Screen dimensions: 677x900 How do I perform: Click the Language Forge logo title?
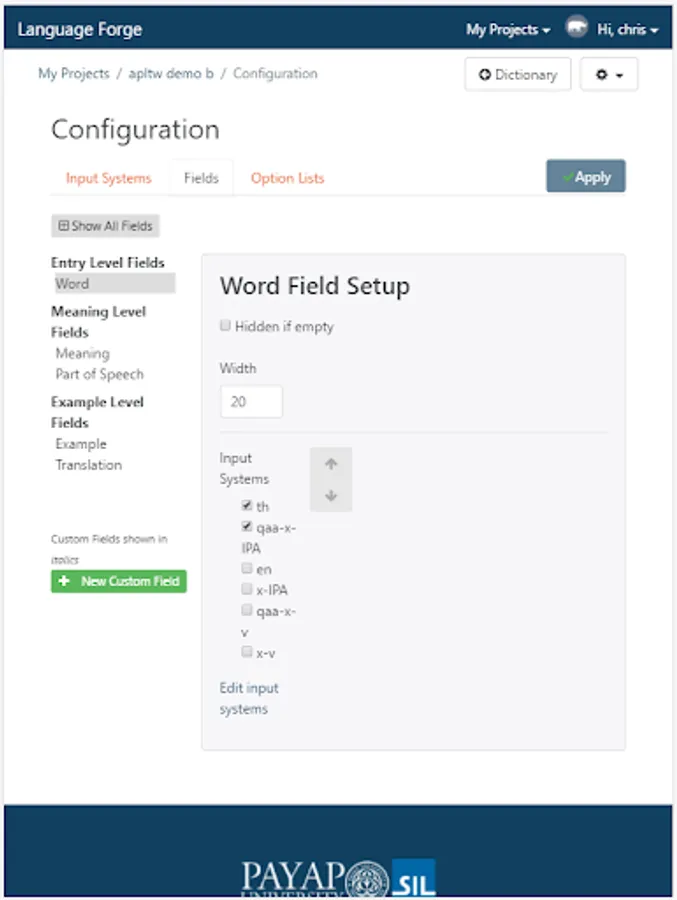tap(79, 29)
